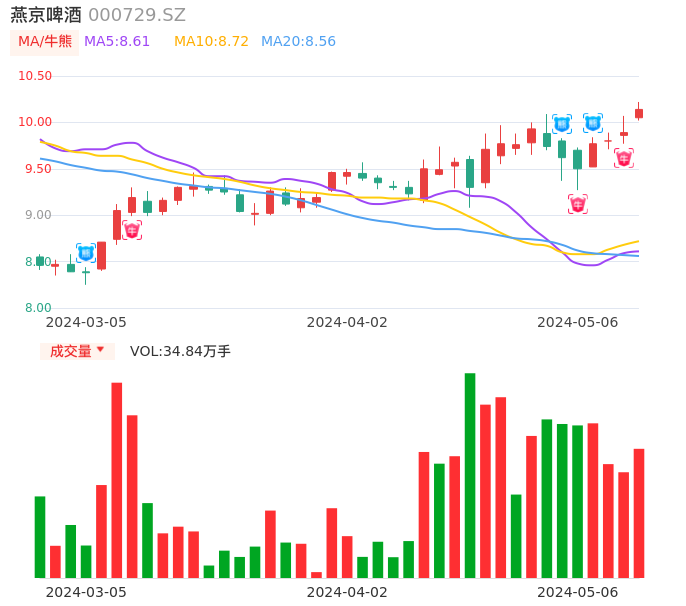Click the MA/牛熊 indicator button
Screen dimensions: 686x606
45,42
